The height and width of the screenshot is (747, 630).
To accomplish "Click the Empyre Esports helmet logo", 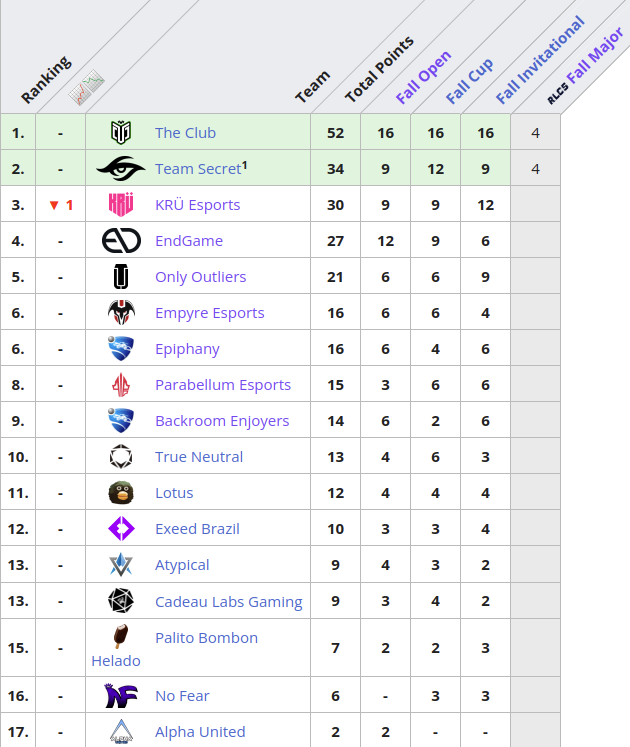I will coord(121,313).
